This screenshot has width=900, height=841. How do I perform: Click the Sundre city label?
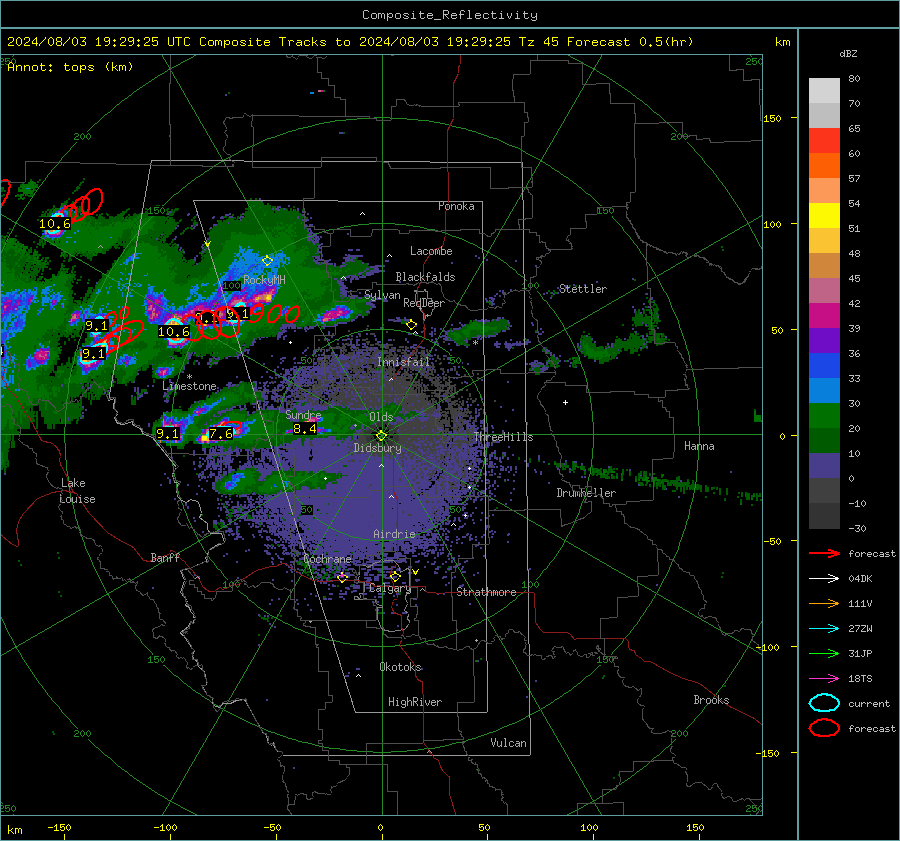pyautogui.click(x=303, y=414)
